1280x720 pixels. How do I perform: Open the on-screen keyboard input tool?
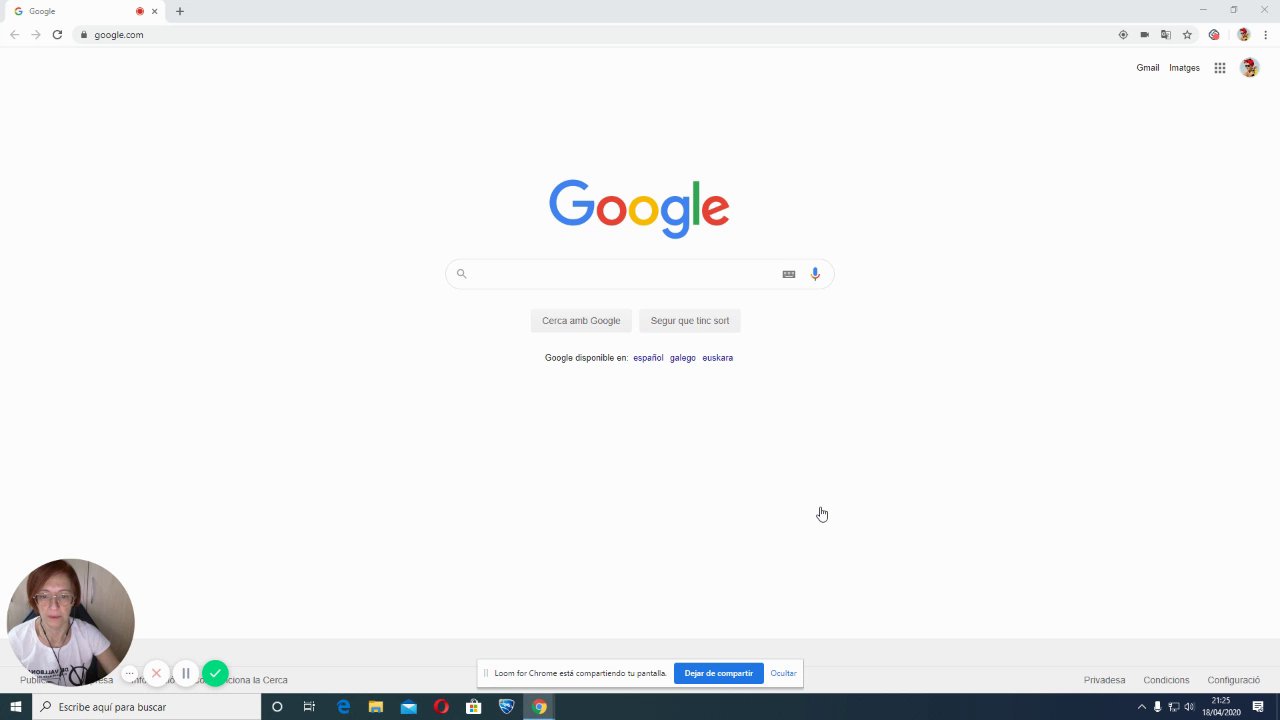click(x=789, y=274)
